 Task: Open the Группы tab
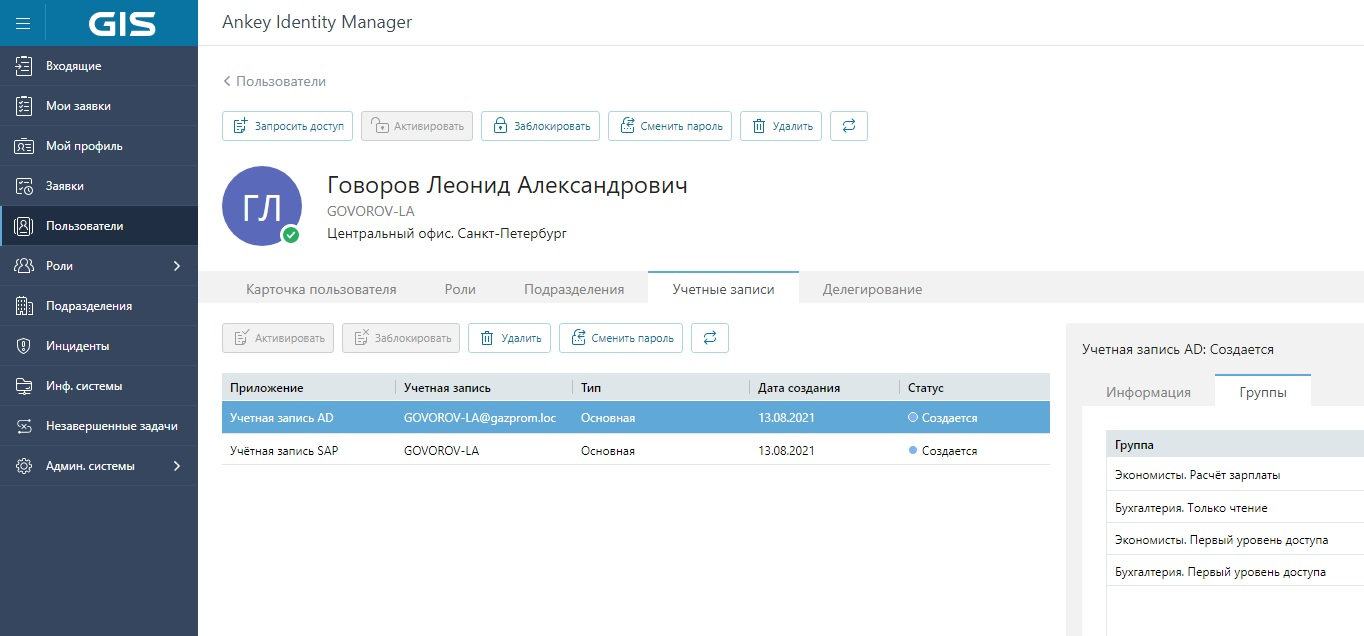1263,391
